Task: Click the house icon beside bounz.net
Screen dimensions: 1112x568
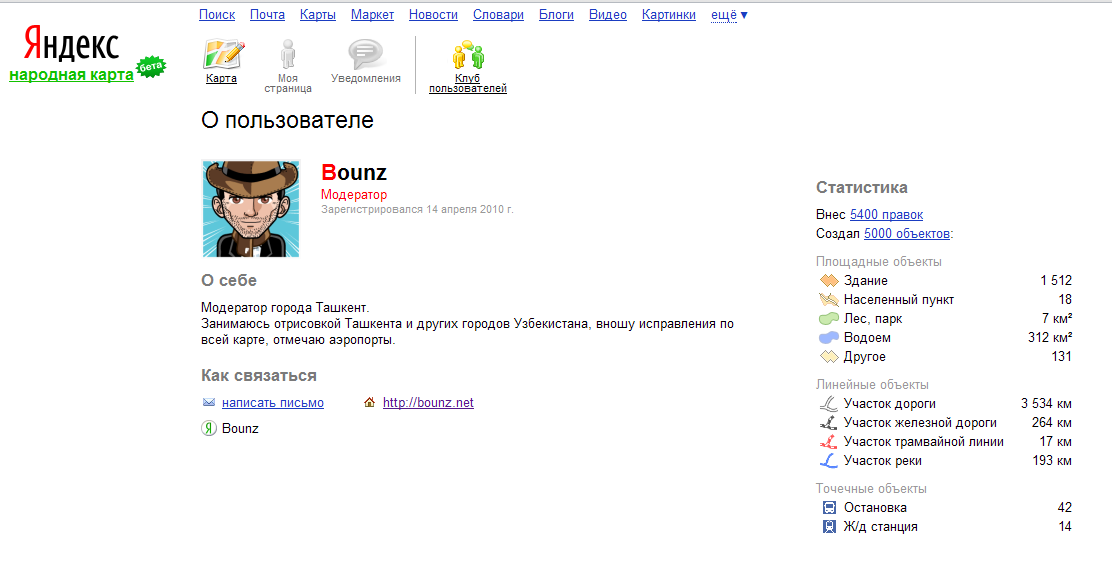Action: (x=370, y=403)
